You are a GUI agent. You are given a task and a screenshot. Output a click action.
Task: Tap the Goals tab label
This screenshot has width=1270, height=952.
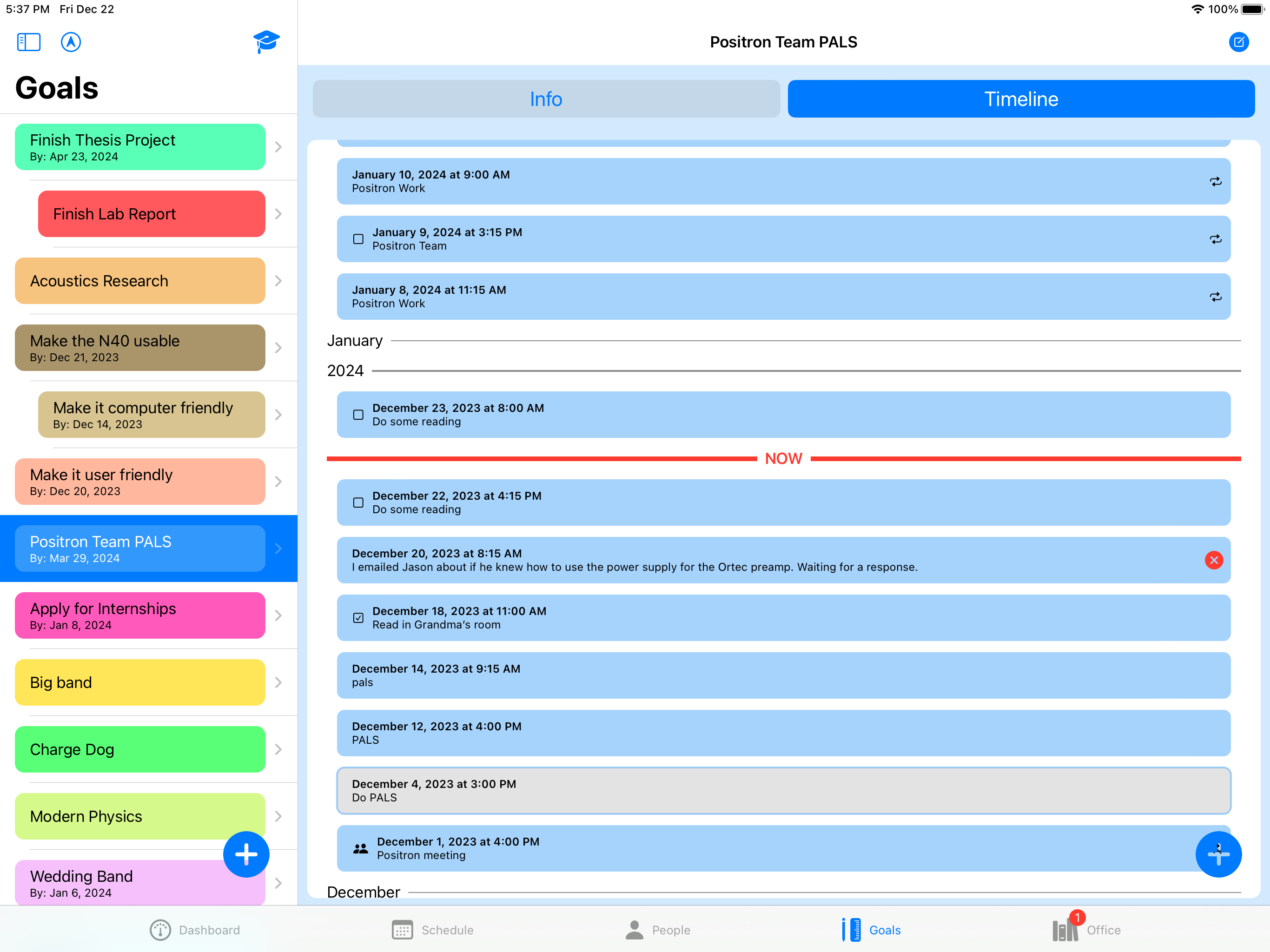point(885,930)
